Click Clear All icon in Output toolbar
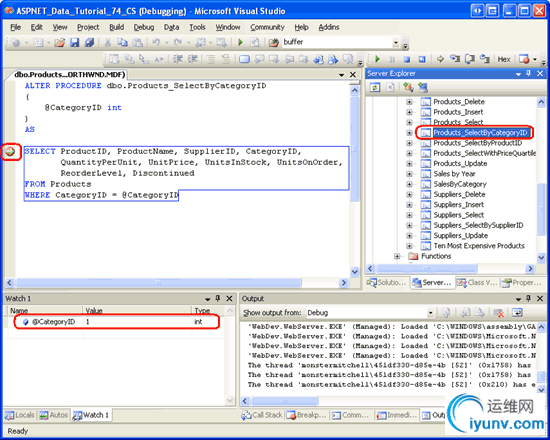 tap(499, 312)
